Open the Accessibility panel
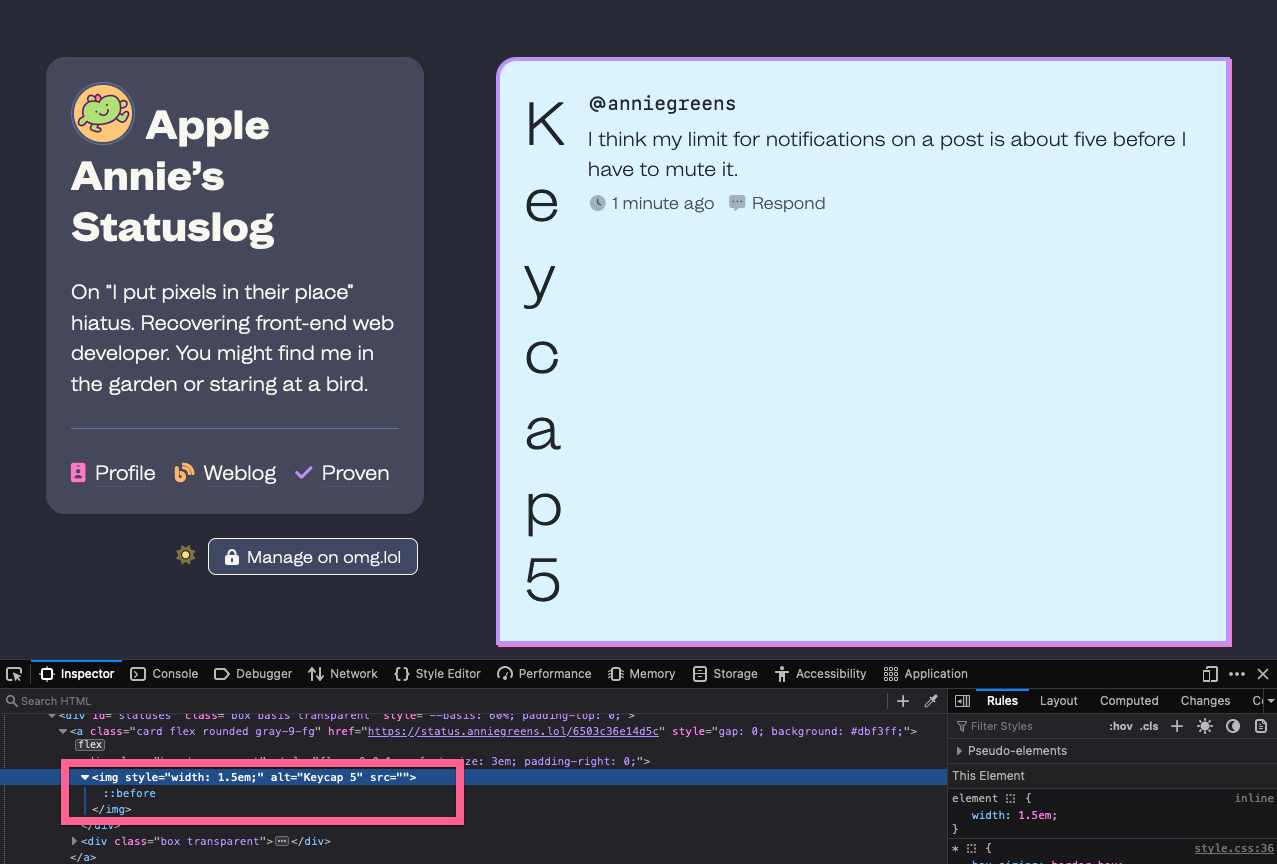 click(x=820, y=674)
